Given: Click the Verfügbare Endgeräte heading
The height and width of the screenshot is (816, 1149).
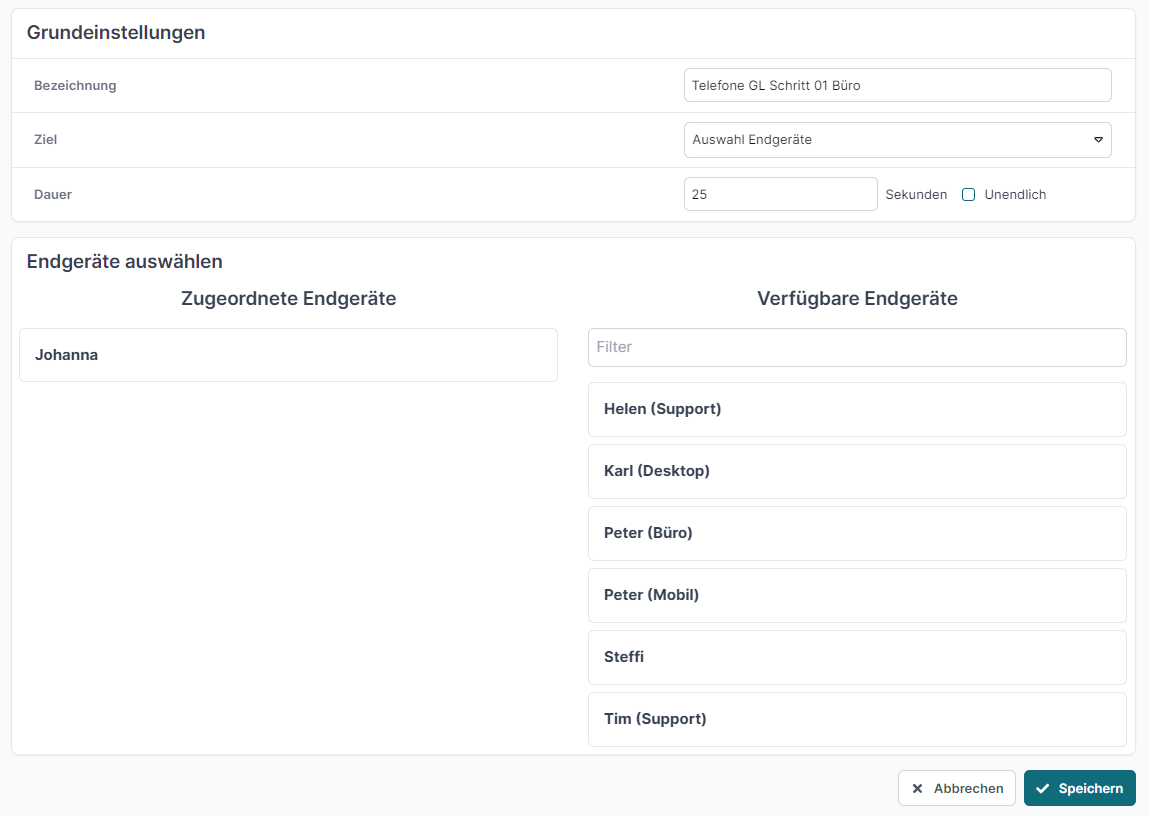Looking at the screenshot, I should pos(857,298).
